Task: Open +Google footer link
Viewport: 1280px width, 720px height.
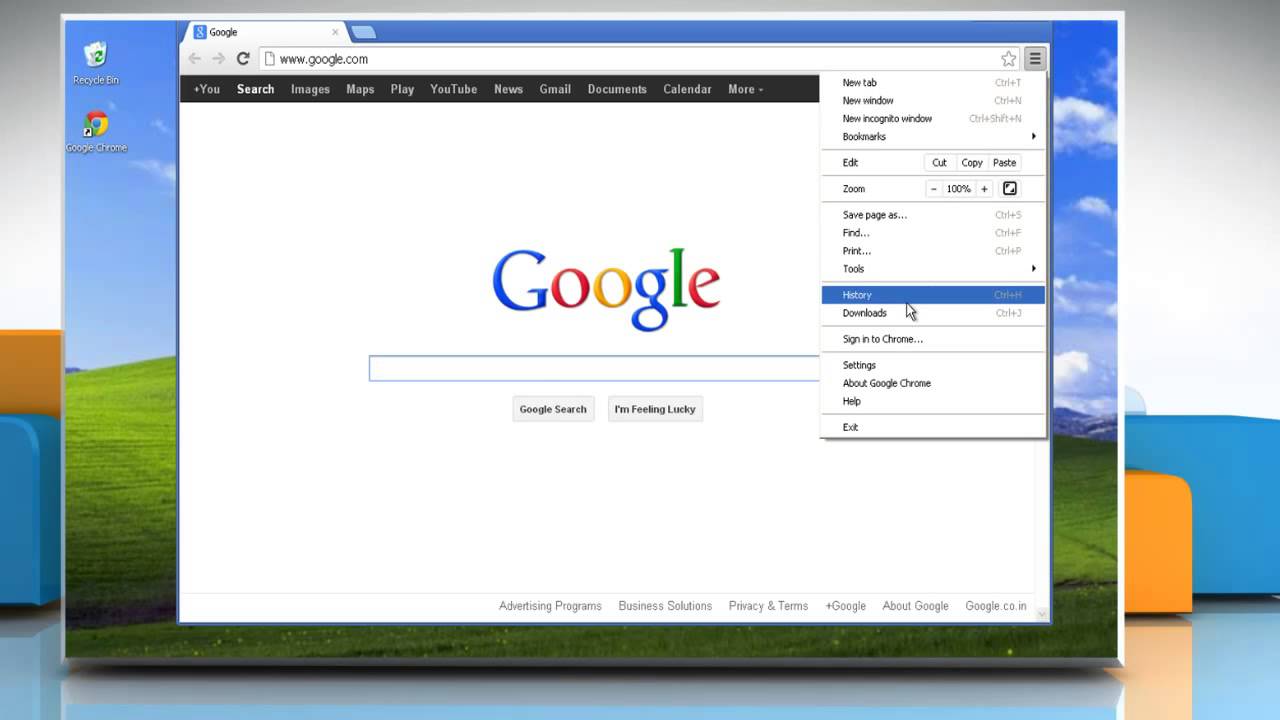Action: coord(845,606)
